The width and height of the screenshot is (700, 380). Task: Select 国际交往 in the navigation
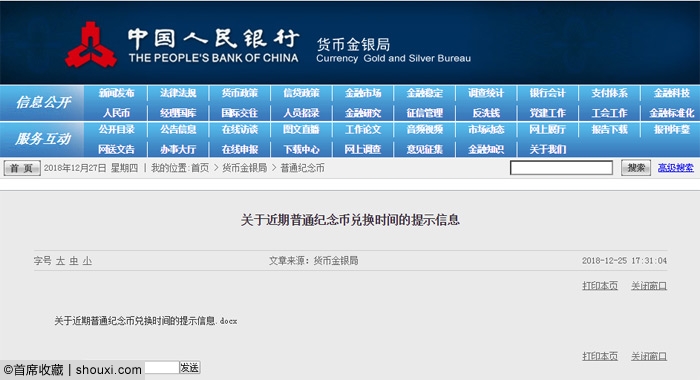240,113
